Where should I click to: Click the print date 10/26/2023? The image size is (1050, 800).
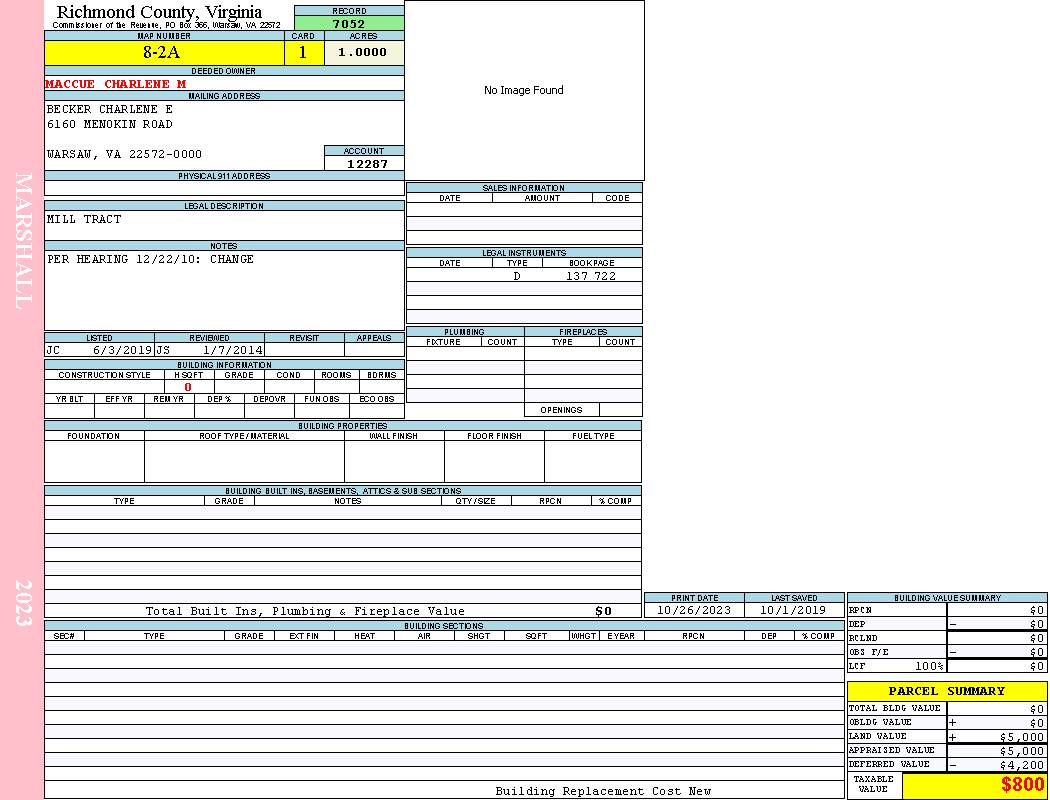(694, 610)
